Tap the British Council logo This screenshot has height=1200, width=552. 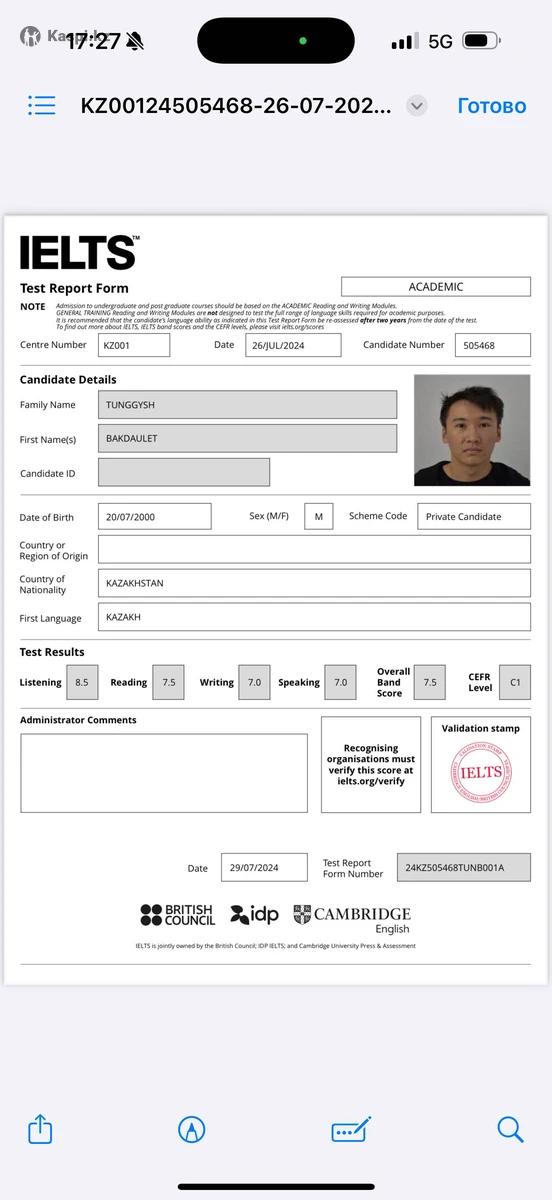[x=178, y=915]
